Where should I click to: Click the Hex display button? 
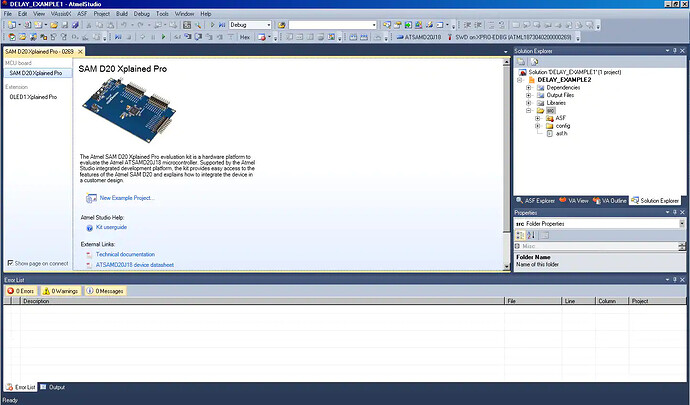point(245,37)
